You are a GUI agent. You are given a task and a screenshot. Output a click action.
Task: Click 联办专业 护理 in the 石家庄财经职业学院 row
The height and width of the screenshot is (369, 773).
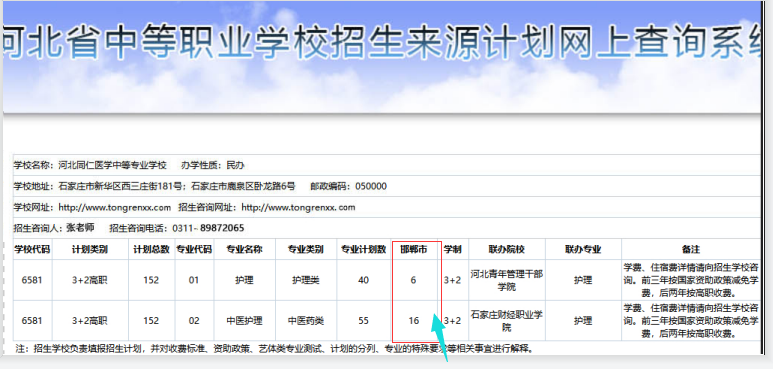coord(583,320)
